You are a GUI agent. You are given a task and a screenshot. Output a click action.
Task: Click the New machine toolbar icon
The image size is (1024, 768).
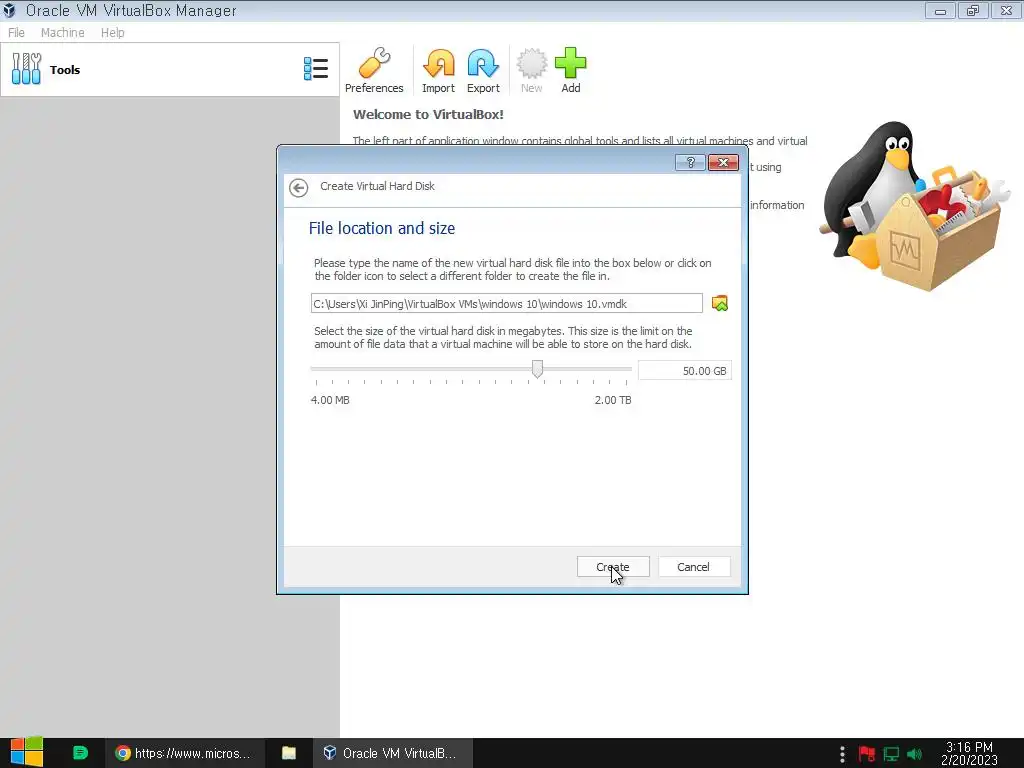coord(532,70)
